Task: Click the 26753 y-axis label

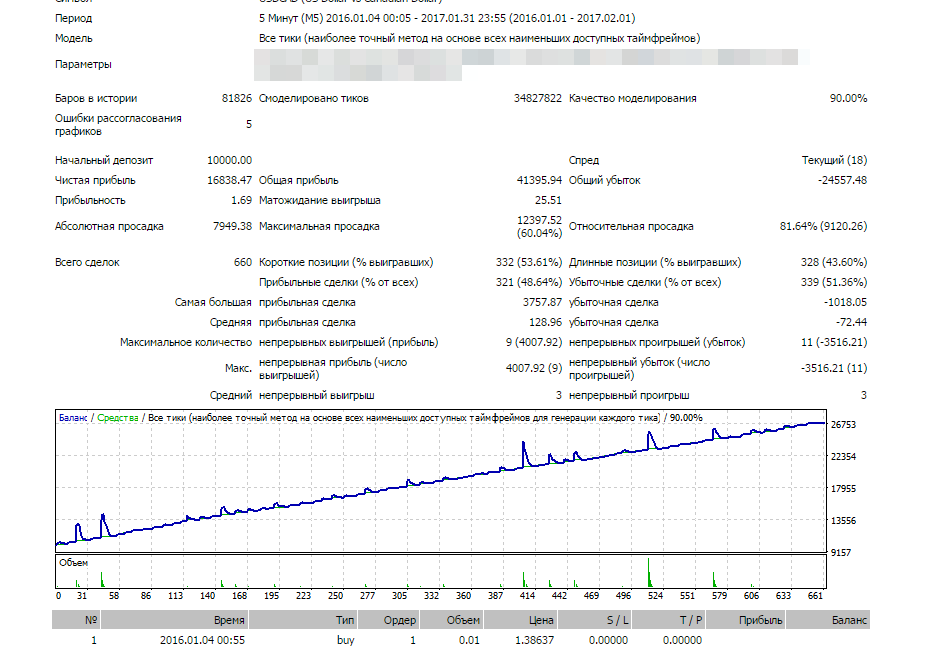Action: click(x=843, y=425)
